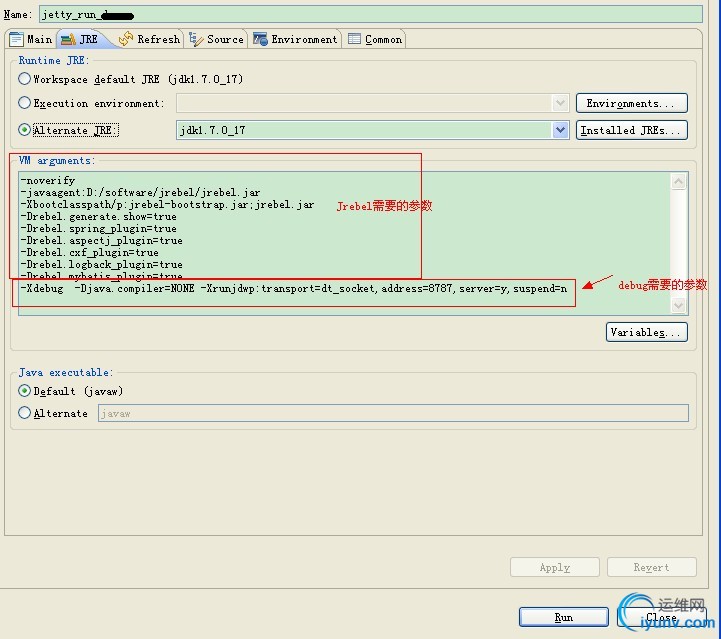This screenshot has width=721, height=639.
Task: Click VM arguments scrollbar down arrow
Action: [679, 305]
